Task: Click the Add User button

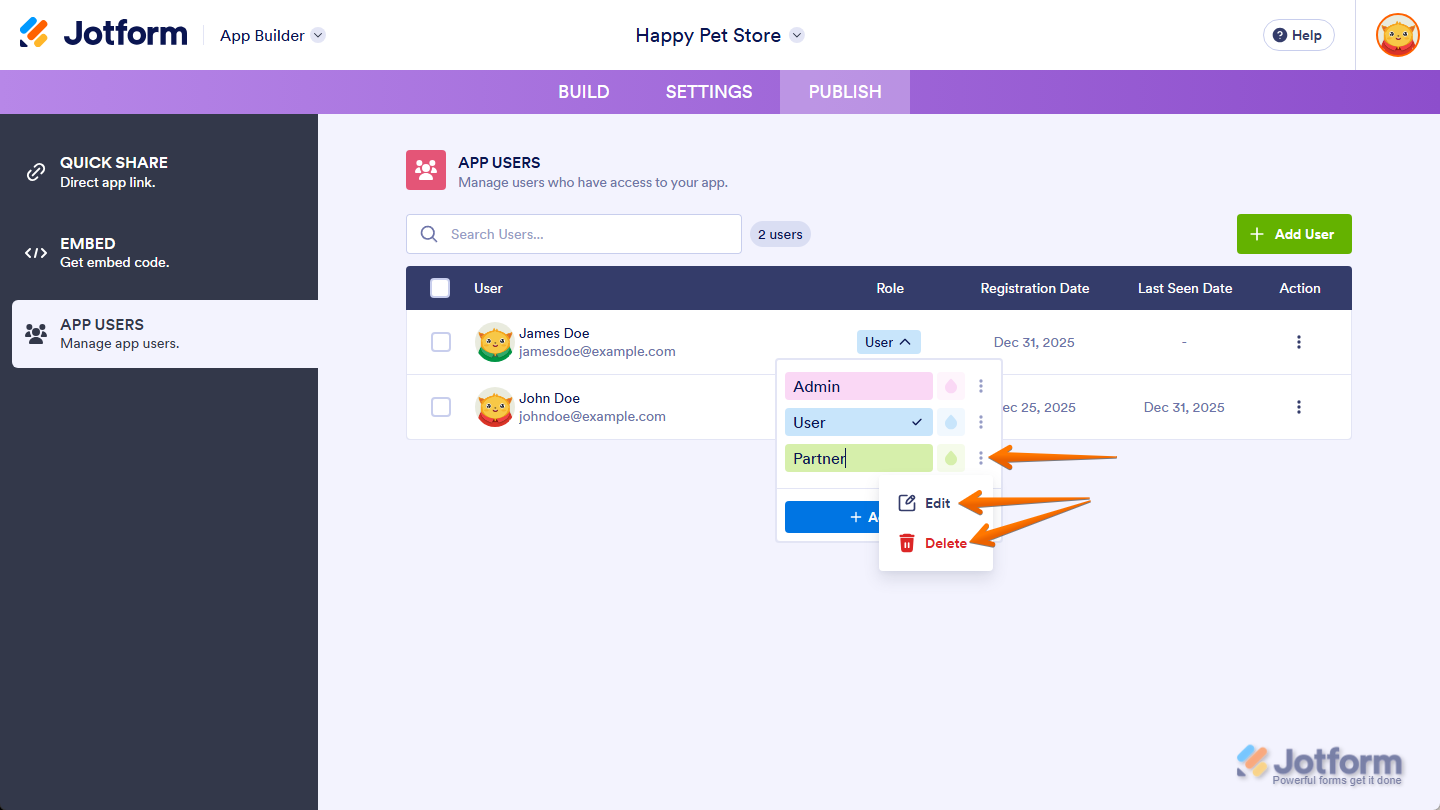Action: click(1294, 233)
